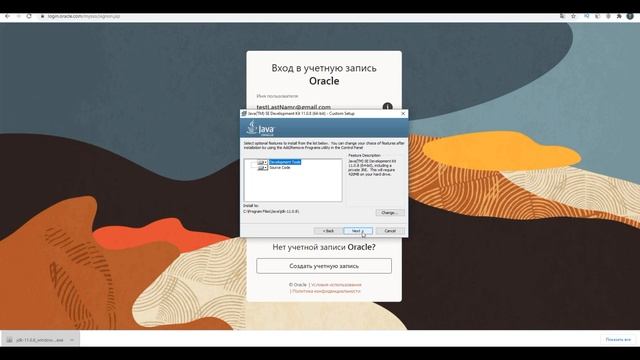The height and width of the screenshot is (360, 640).
Task: Click browser Back arrow
Action: click(x=7, y=16)
